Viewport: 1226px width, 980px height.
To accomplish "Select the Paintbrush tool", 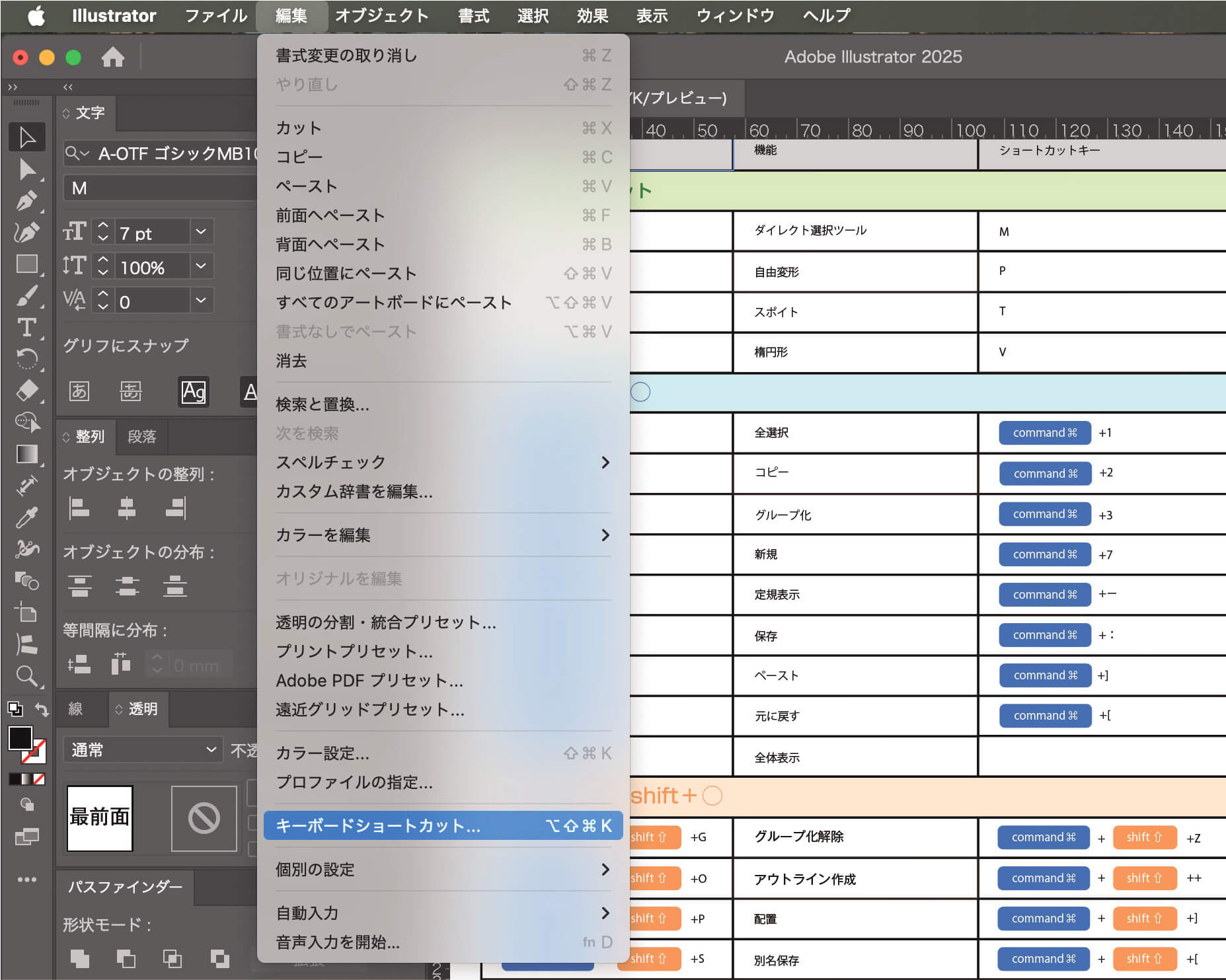I will [x=28, y=297].
